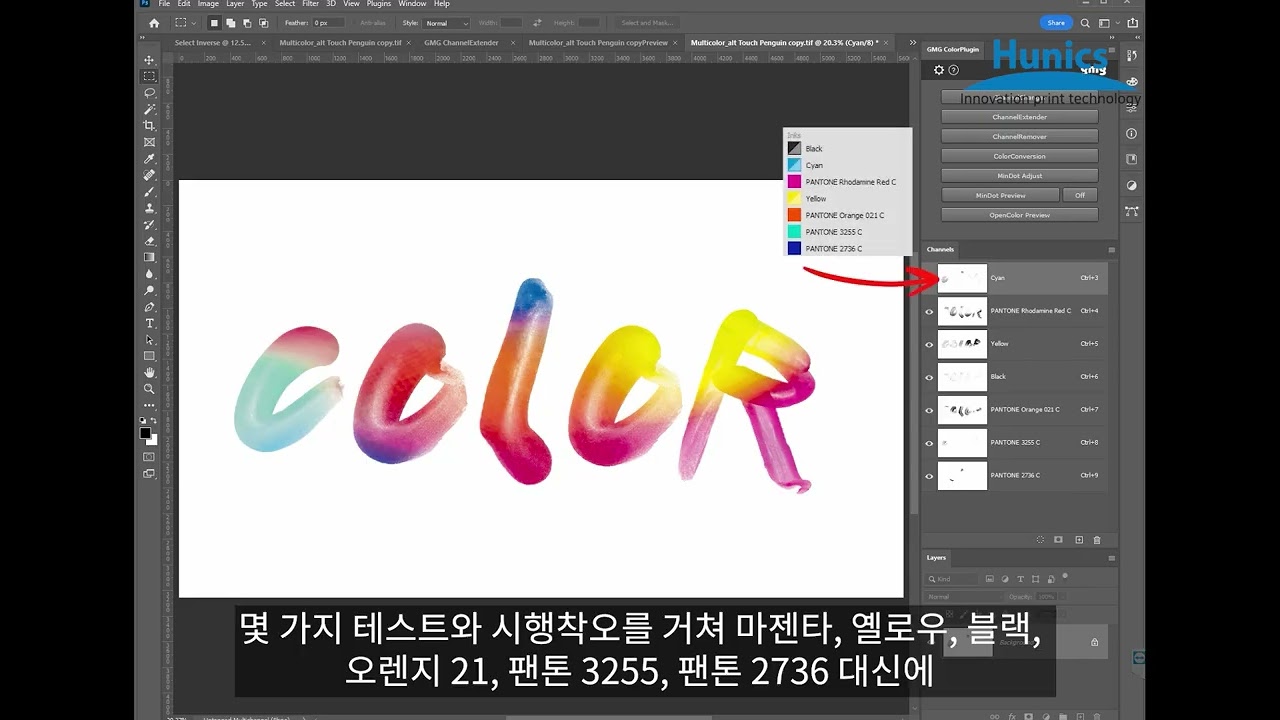The image size is (1280, 720).
Task: Select the Cyan channel thumbnail
Action: (x=962, y=278)
